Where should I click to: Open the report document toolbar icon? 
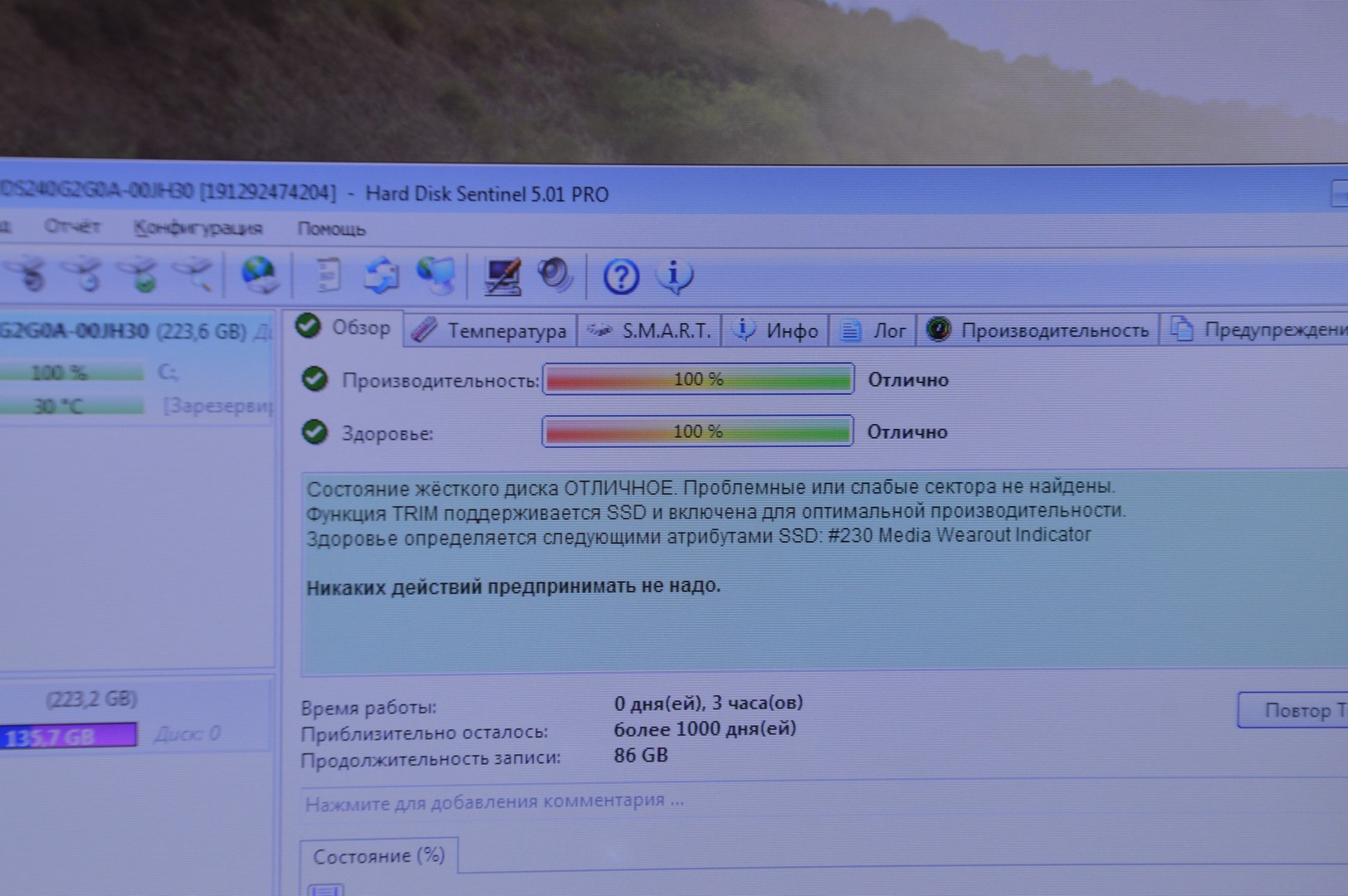(328, 275)
